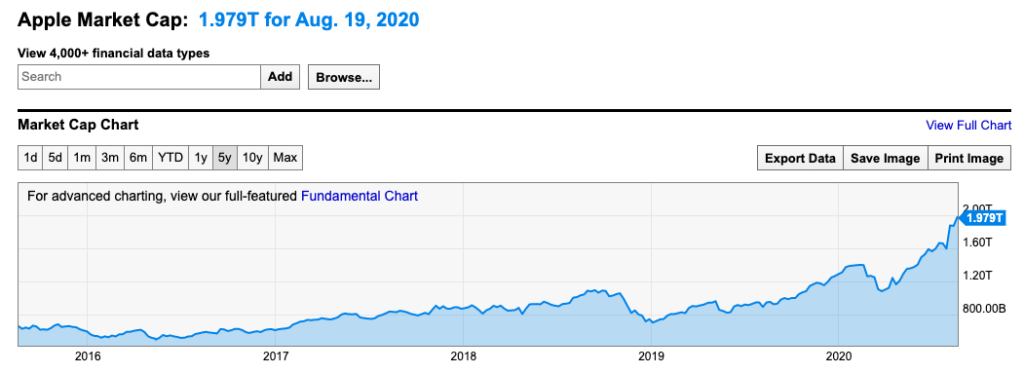Switch chart to 3m range
Screen dimensions: 1024x373
pyautogui.click(x=110, y=158)
